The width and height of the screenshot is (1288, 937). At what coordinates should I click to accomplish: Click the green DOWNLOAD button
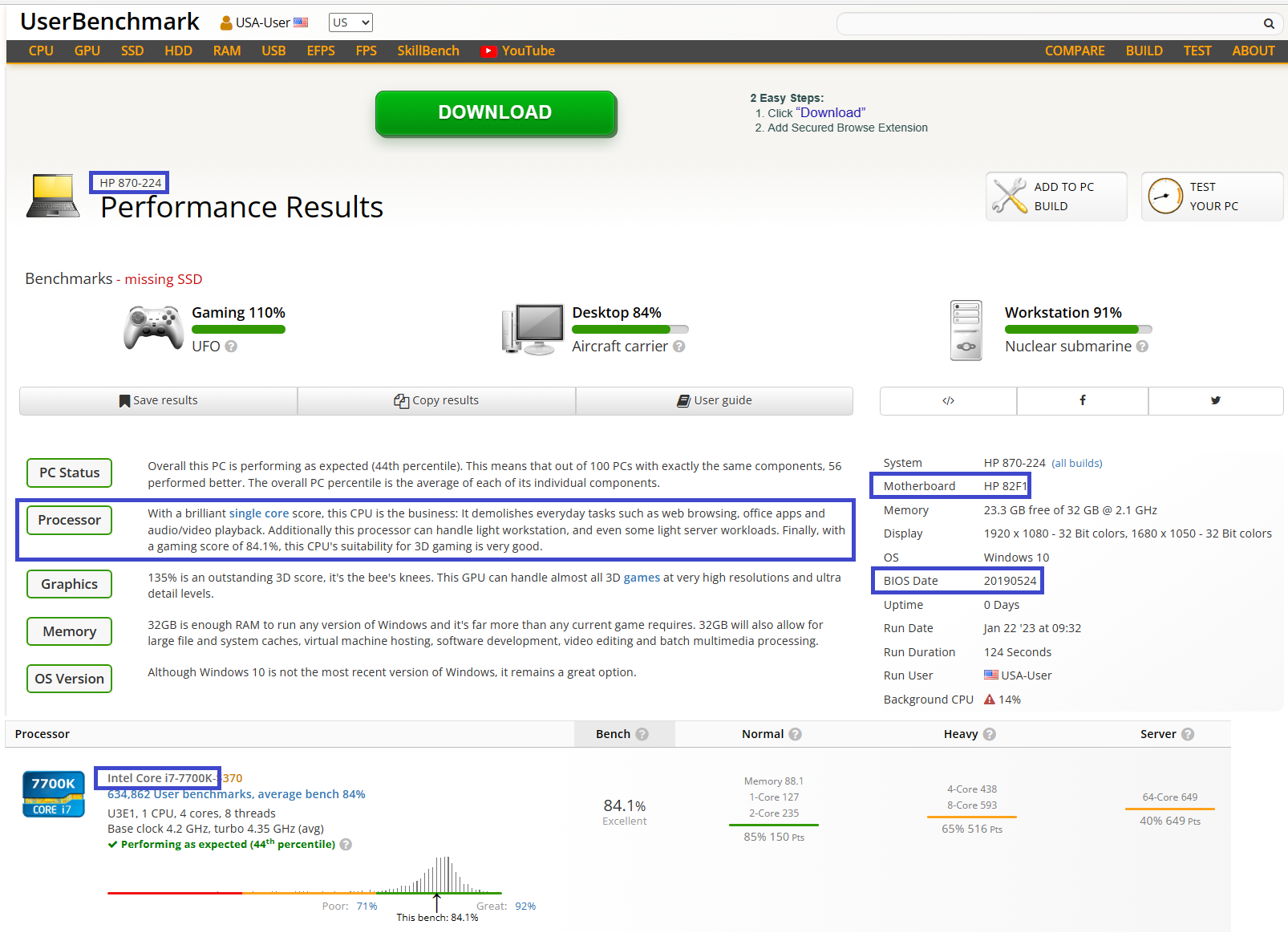(x=495, y=112)
